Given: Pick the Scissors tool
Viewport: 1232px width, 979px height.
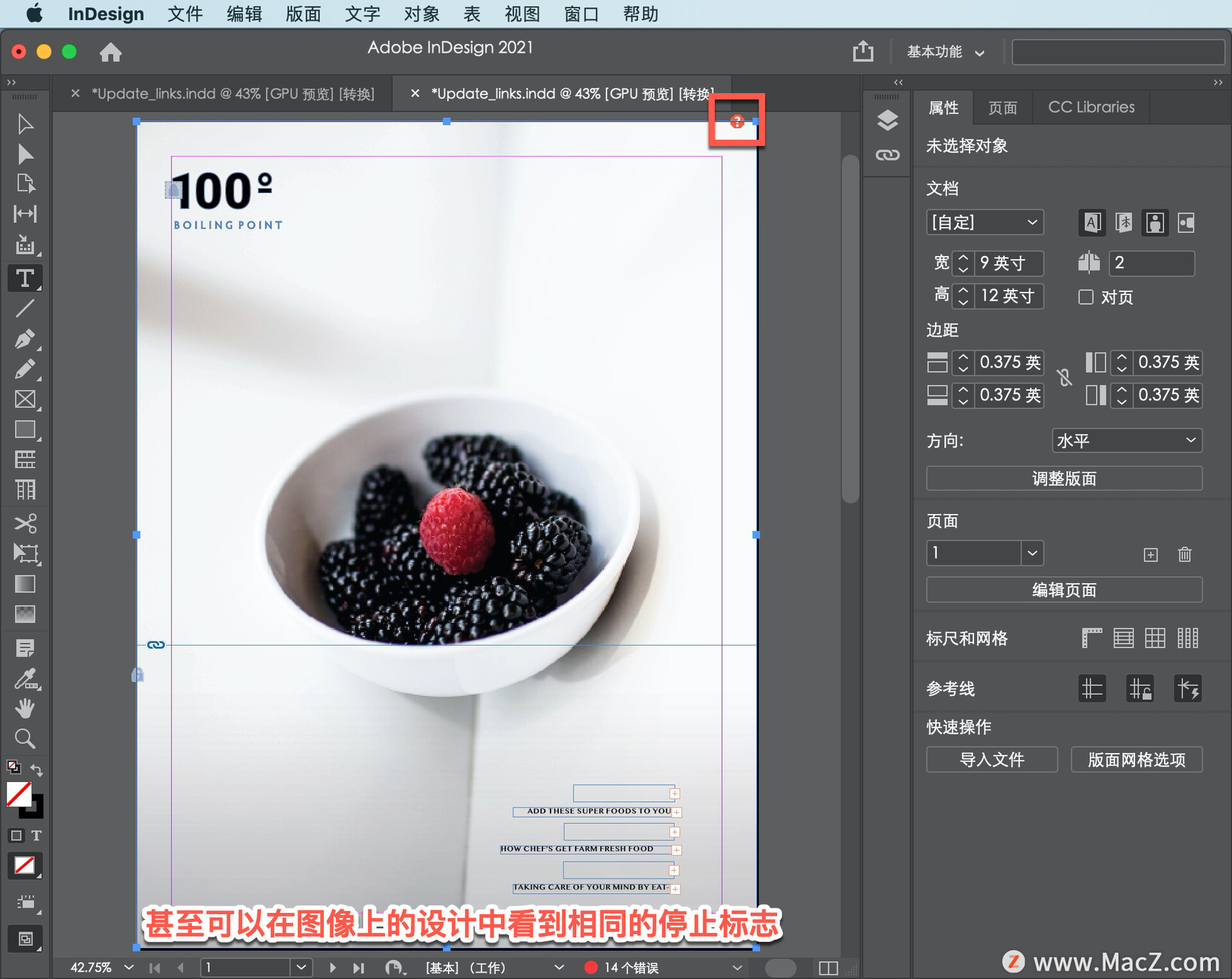Looking at the screenshot, I should [x=25, y=524].
